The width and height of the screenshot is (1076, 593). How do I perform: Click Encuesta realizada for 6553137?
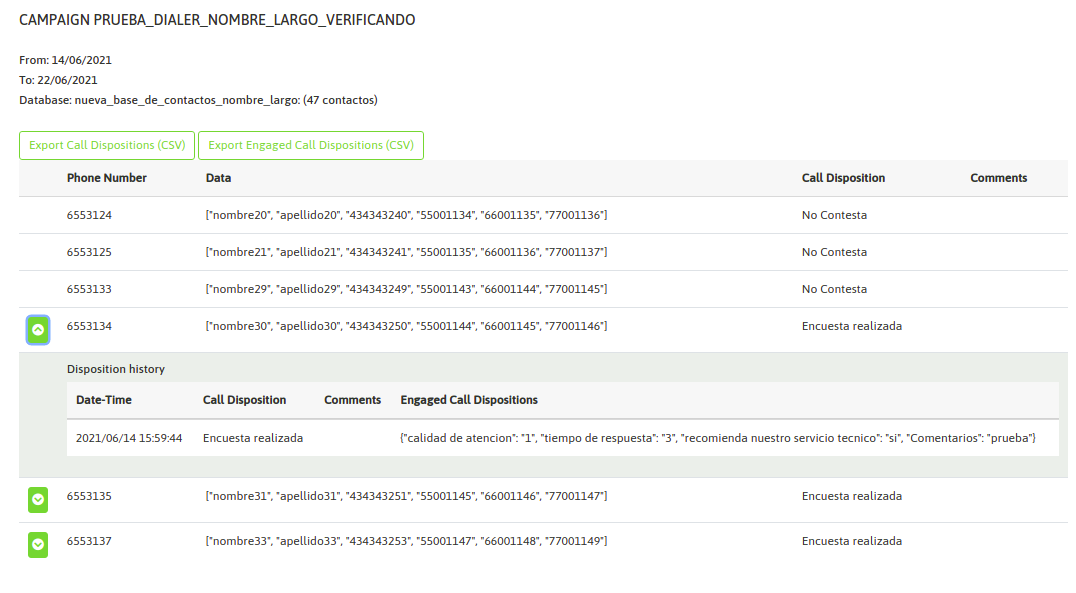tap(851, 541)
